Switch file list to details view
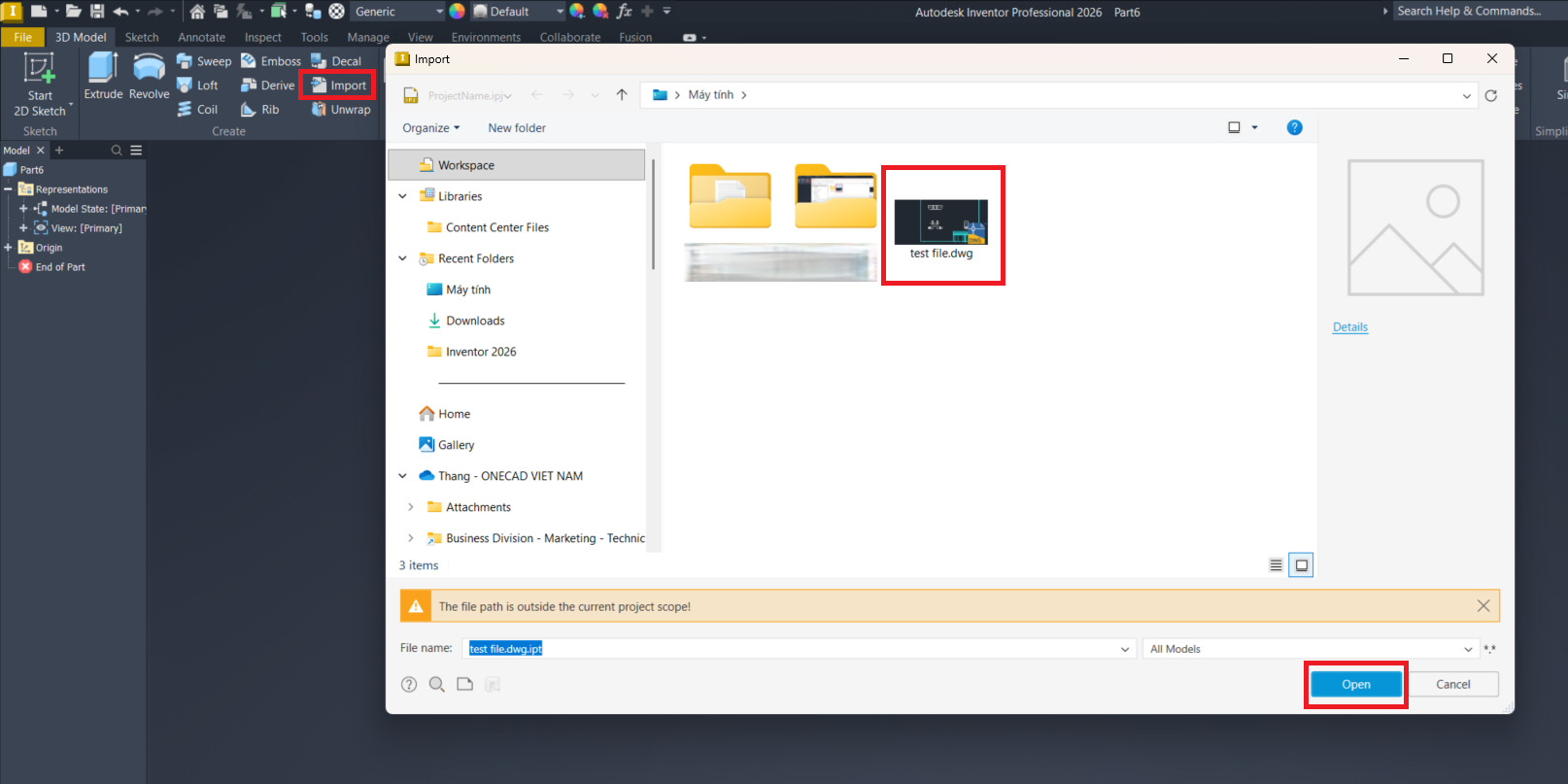Image resolution: width=1568 pixels, height=784 pixels. [x=1276, y=565]
